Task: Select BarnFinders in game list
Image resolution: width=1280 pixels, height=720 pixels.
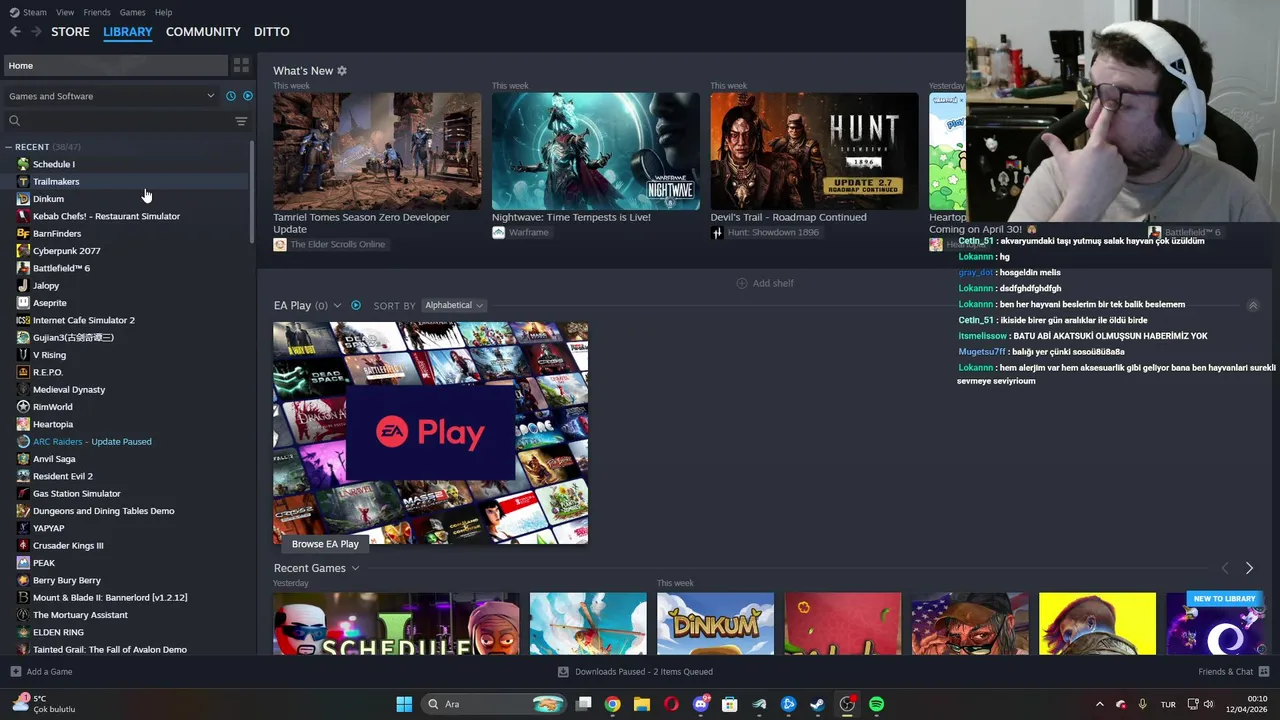Action: (x=57, y=233)
